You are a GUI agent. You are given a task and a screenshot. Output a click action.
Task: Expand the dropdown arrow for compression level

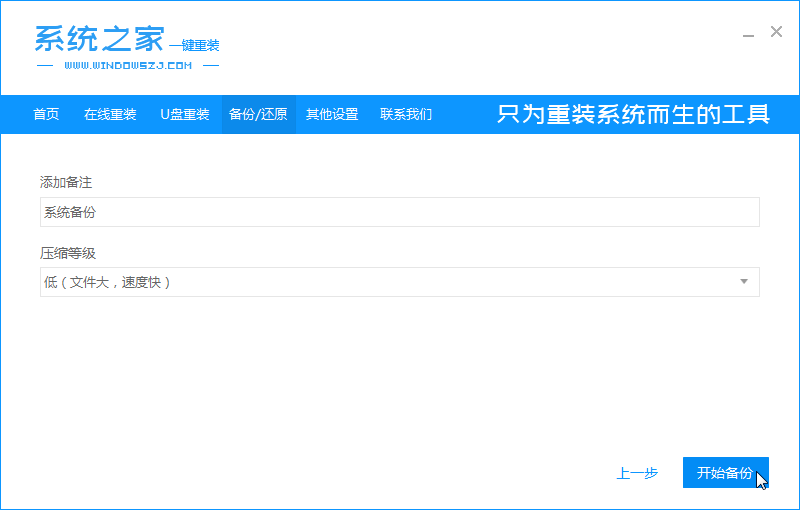(x=744, y=282)
